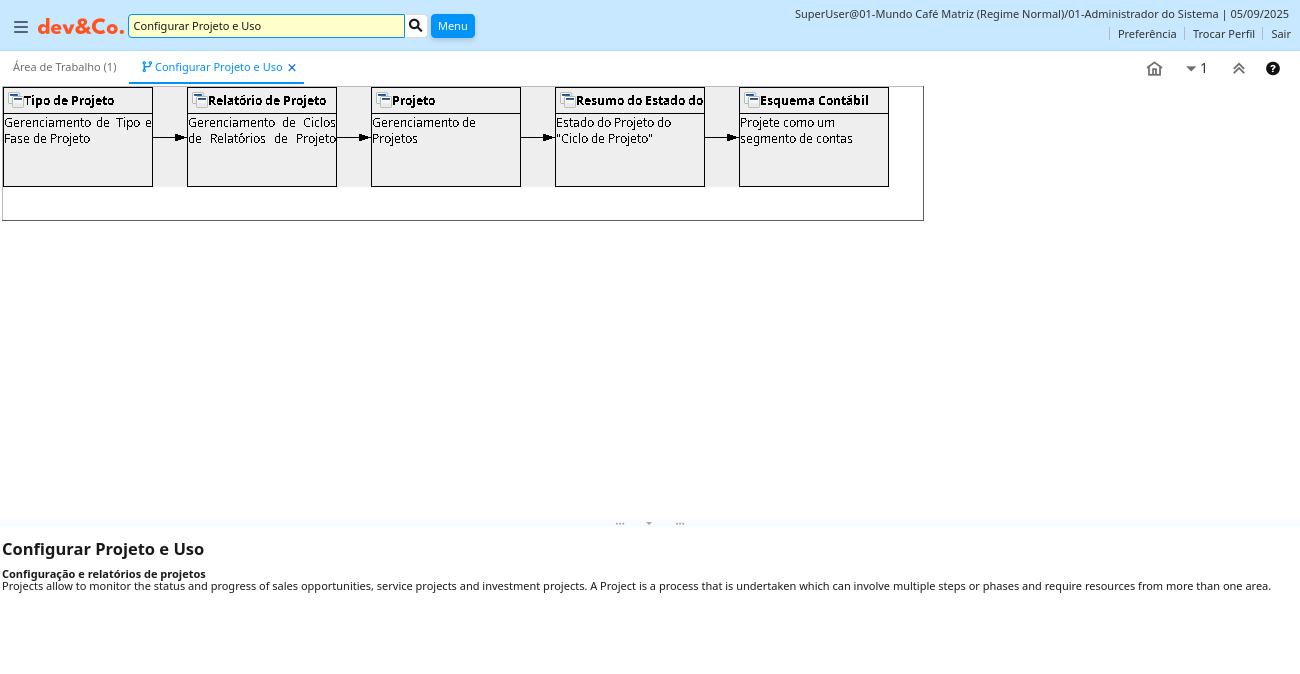
Task: Click the Esquema Contábil node title
Action: point(814,101)
